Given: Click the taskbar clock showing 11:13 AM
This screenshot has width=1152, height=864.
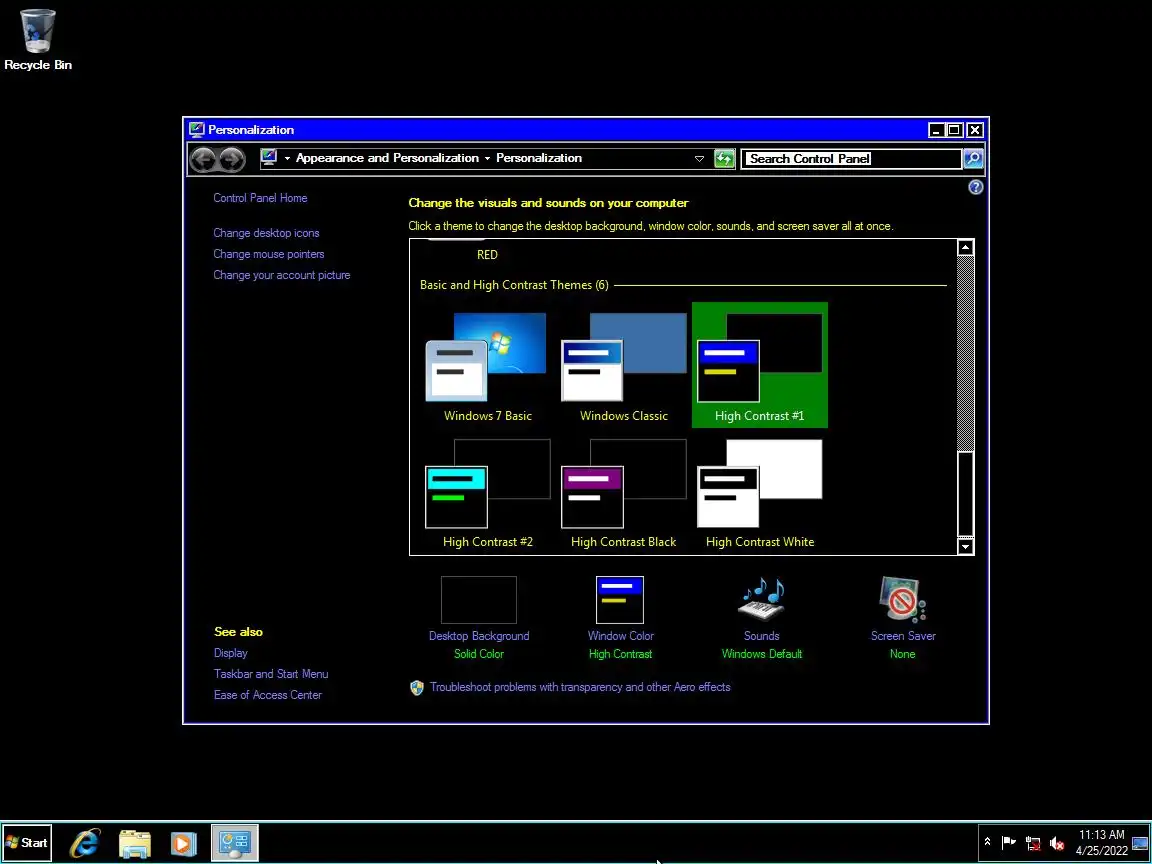Looking at the screenshot, I should click(1101, 843).
